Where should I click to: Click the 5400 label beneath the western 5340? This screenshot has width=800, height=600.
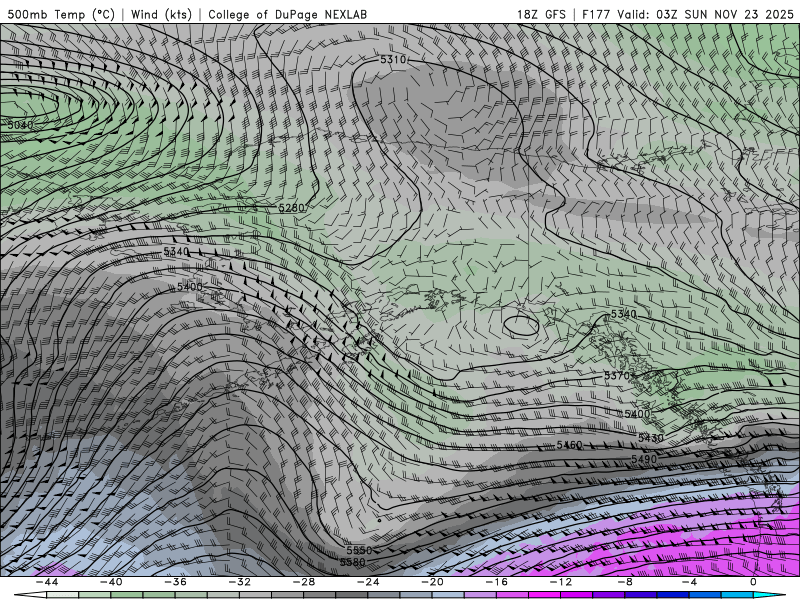coord(190,287)
